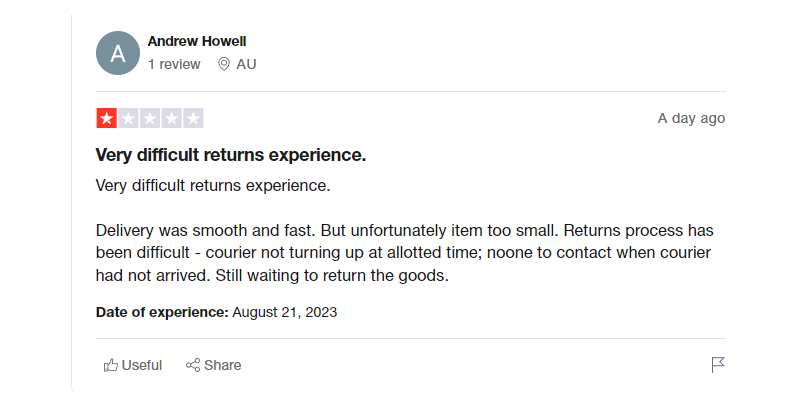Open the bold 'Very difficult returns experience.' title
Image resolution: width=800 pixels, height=400 pixels.
[231, 155]
